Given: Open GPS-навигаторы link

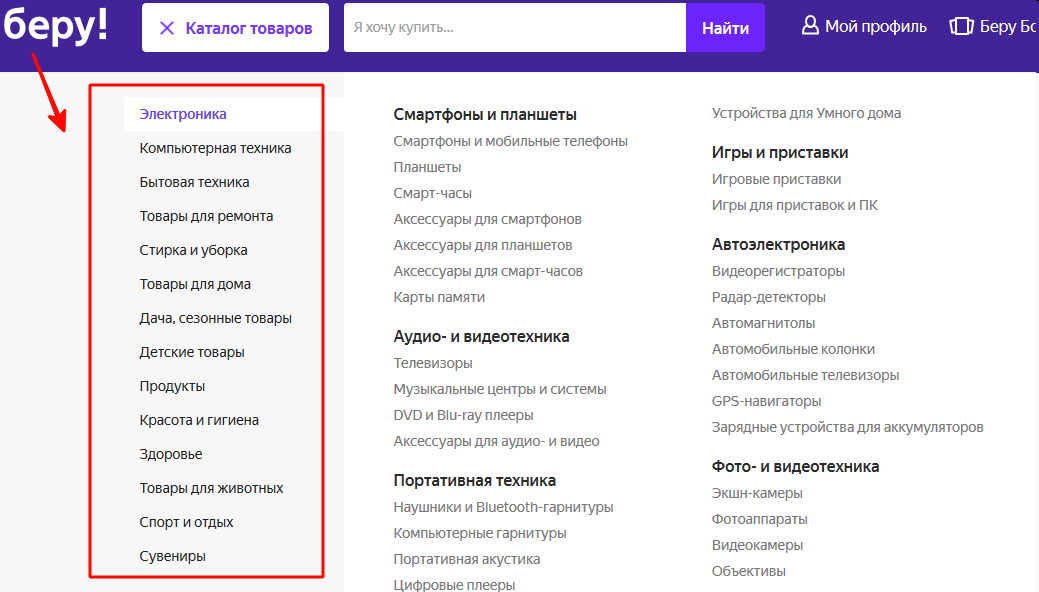Looking at the screenshot, I should pos(767,401).
